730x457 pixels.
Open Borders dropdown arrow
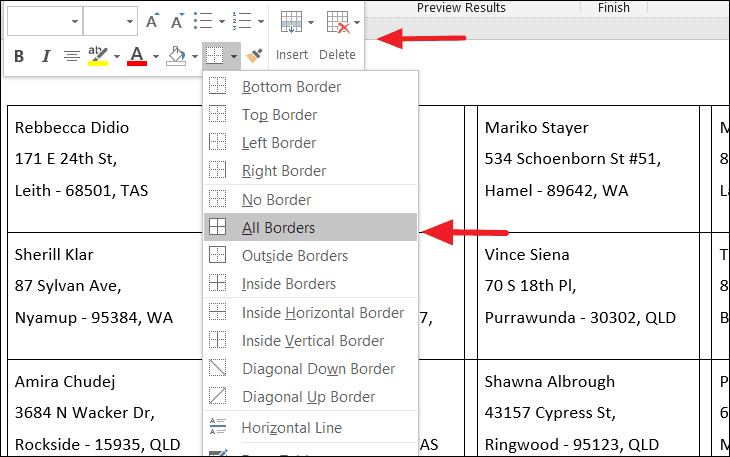pyautogui.click(x=234, y=57)
